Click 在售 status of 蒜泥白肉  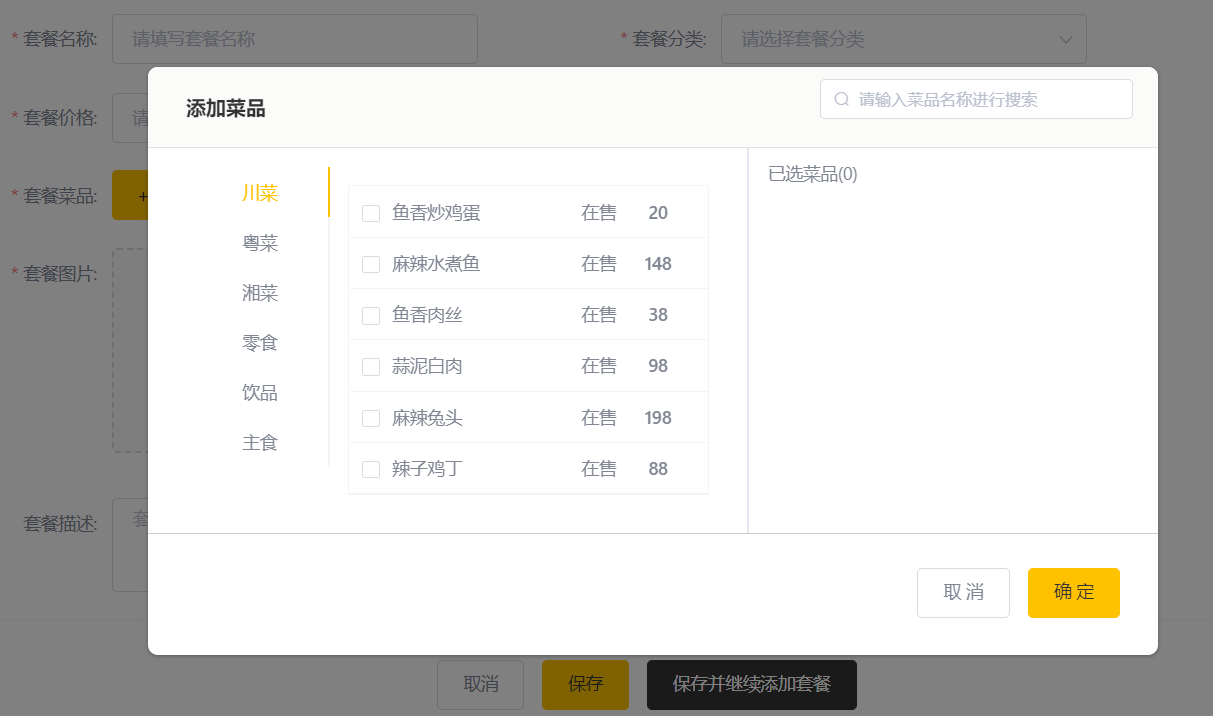point(599,366)
